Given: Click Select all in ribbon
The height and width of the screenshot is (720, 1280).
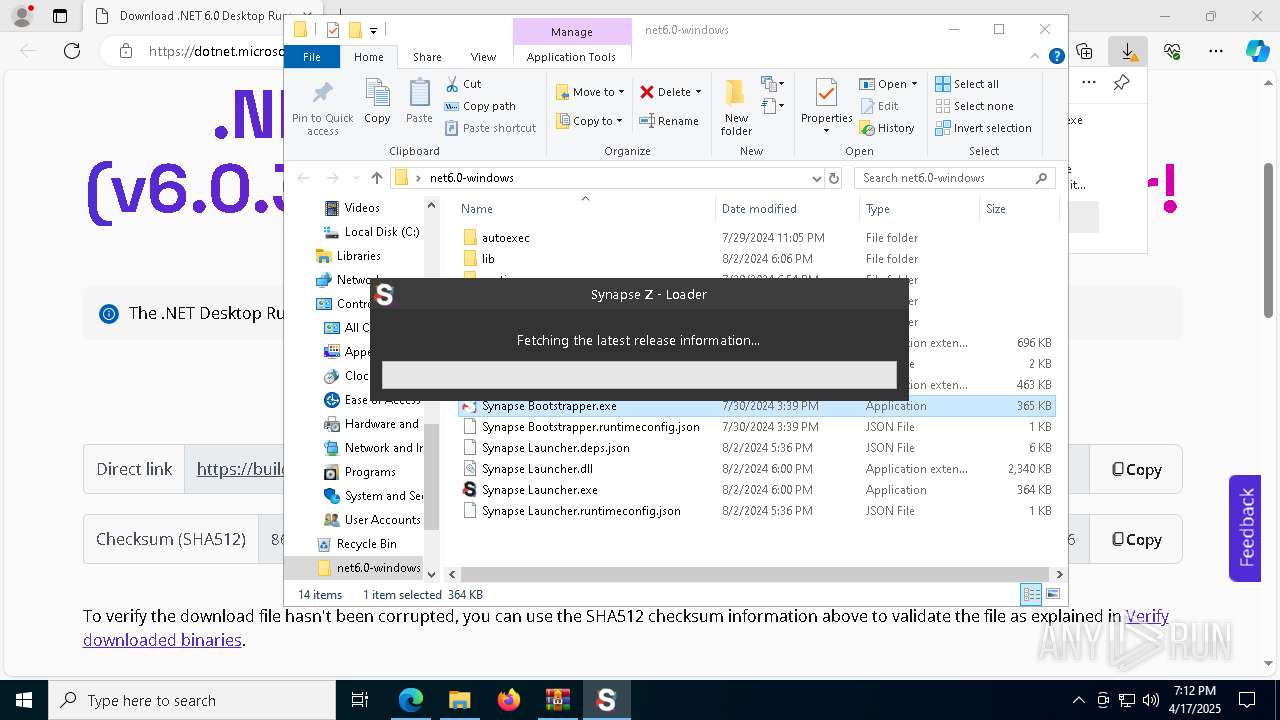Looking at the screenshot, I should [967, 84].
